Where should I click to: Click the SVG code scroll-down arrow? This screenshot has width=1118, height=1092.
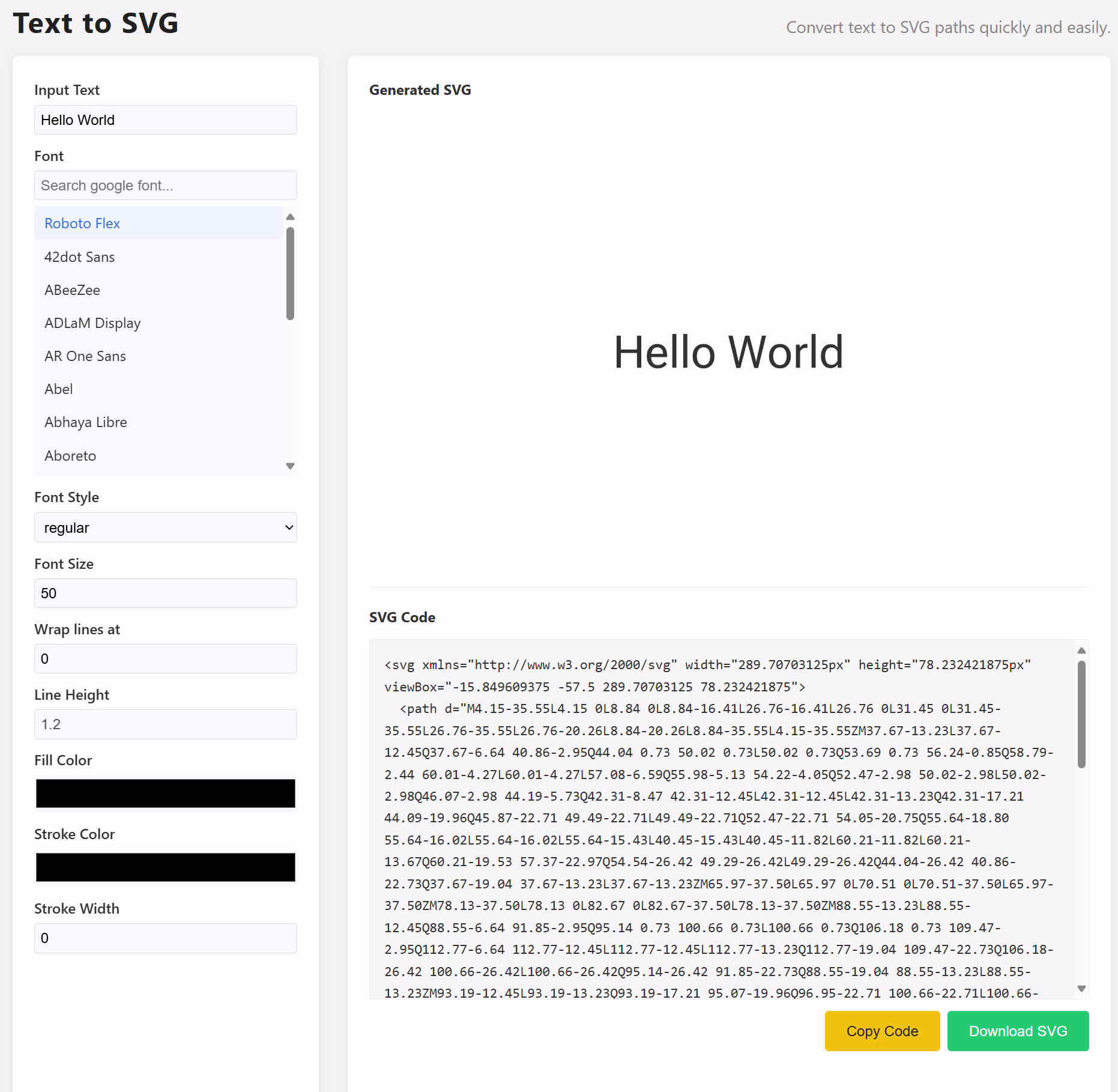1081,989
